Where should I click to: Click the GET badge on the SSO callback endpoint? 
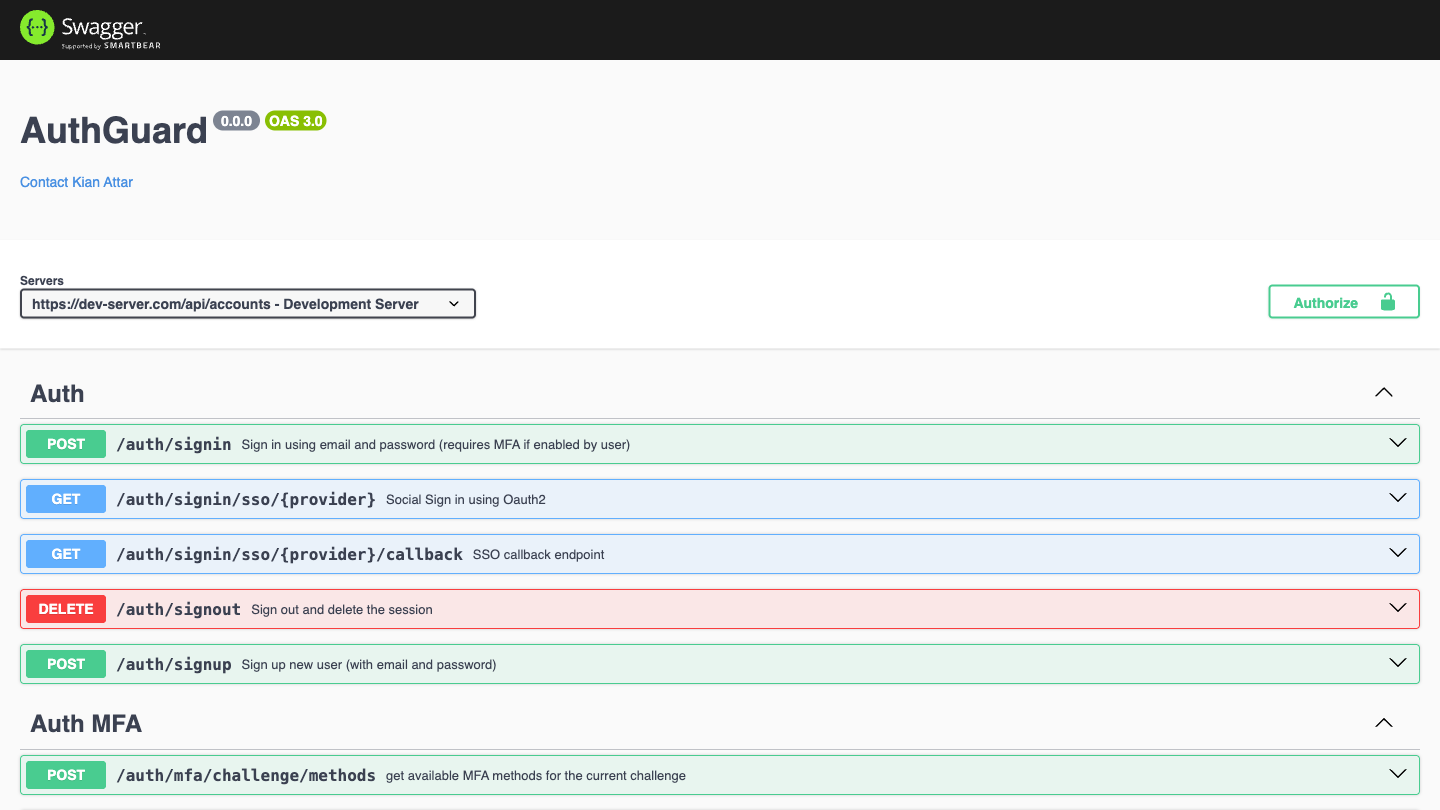pyautogui.click(x=65, y=553)
